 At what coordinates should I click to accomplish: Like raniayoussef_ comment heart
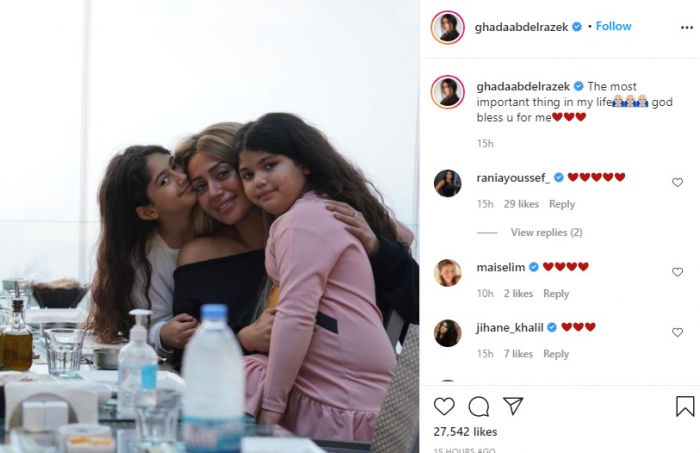pos(677,182)
